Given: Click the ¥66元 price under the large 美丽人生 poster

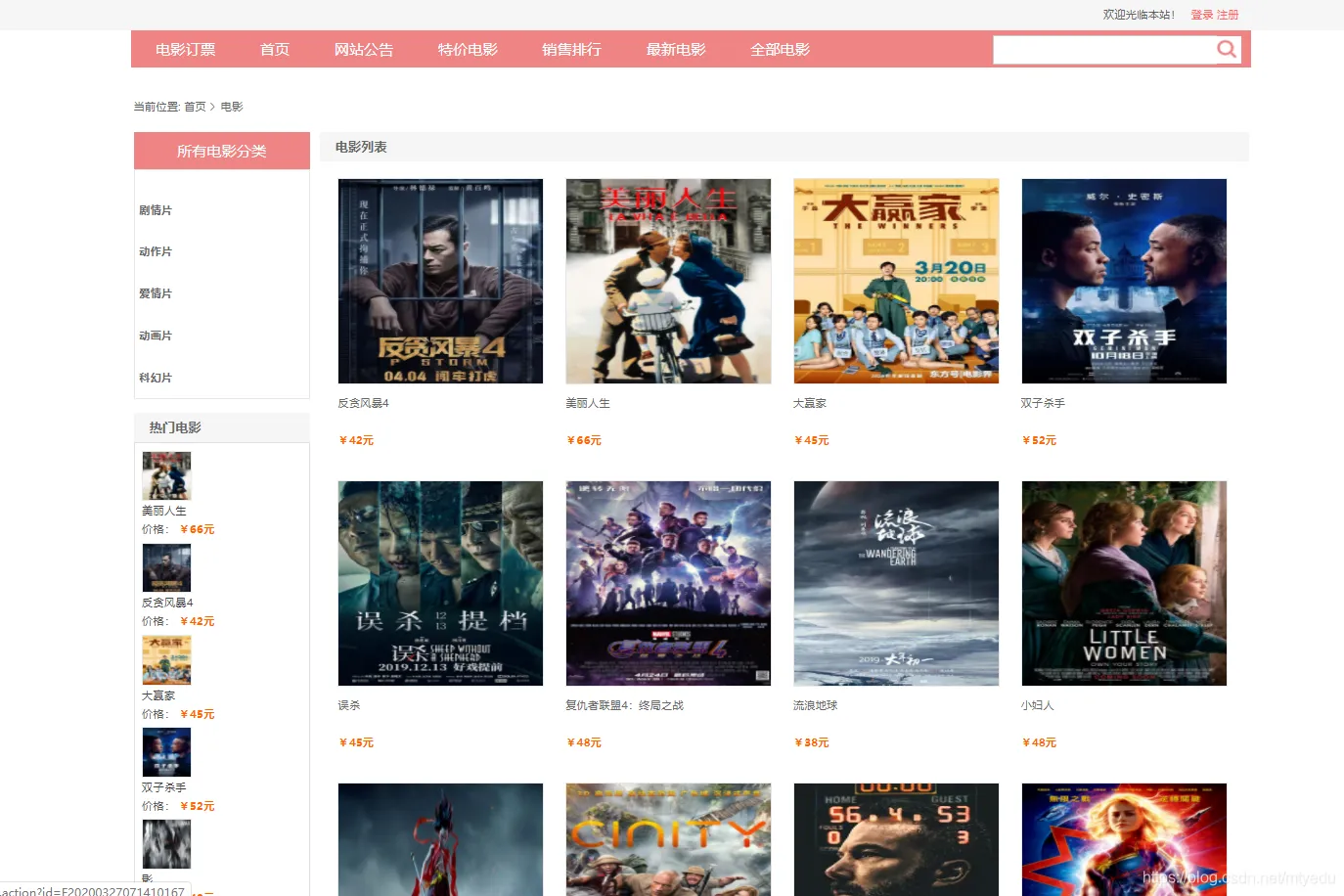Looking at the screenshot, I should click(584, 440).
